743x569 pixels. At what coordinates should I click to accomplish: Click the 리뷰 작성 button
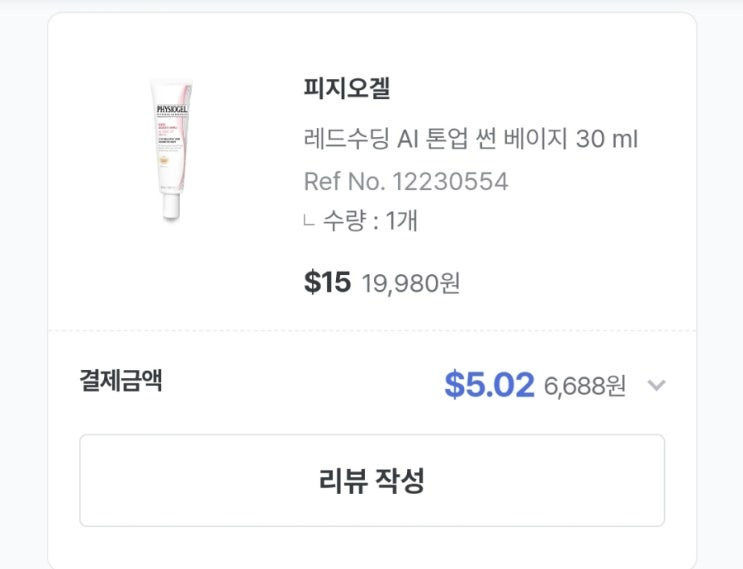tap(372, 480)
